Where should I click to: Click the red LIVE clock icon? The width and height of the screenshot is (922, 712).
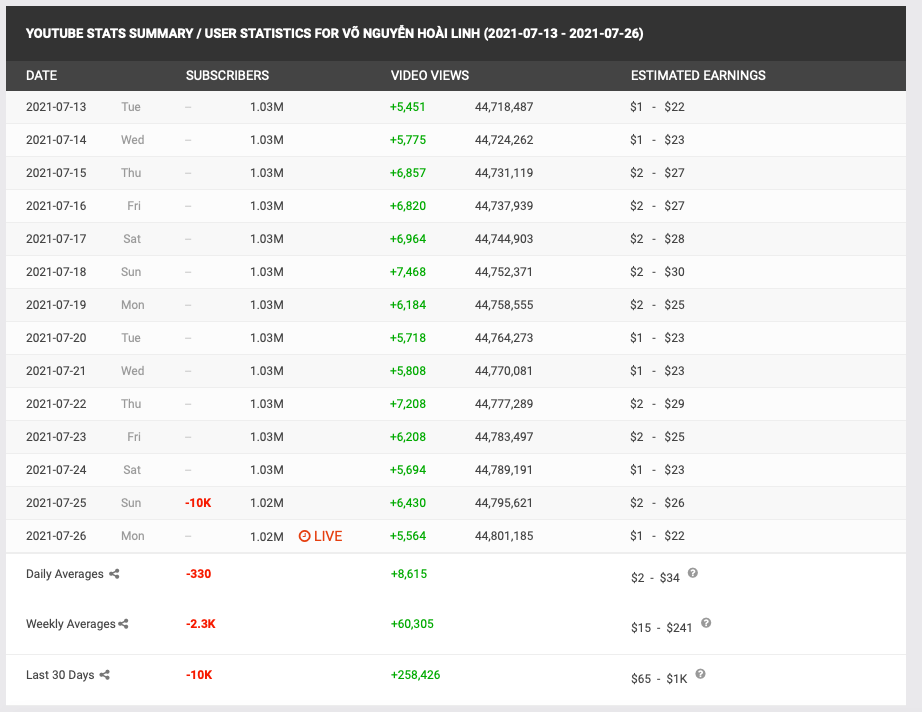305,536
